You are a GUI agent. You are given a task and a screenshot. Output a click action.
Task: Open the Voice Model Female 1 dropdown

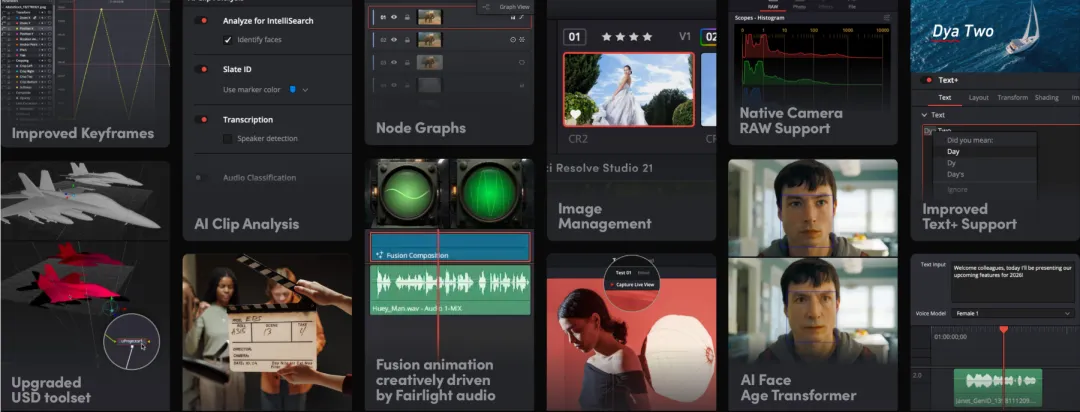click(1012, 313)
